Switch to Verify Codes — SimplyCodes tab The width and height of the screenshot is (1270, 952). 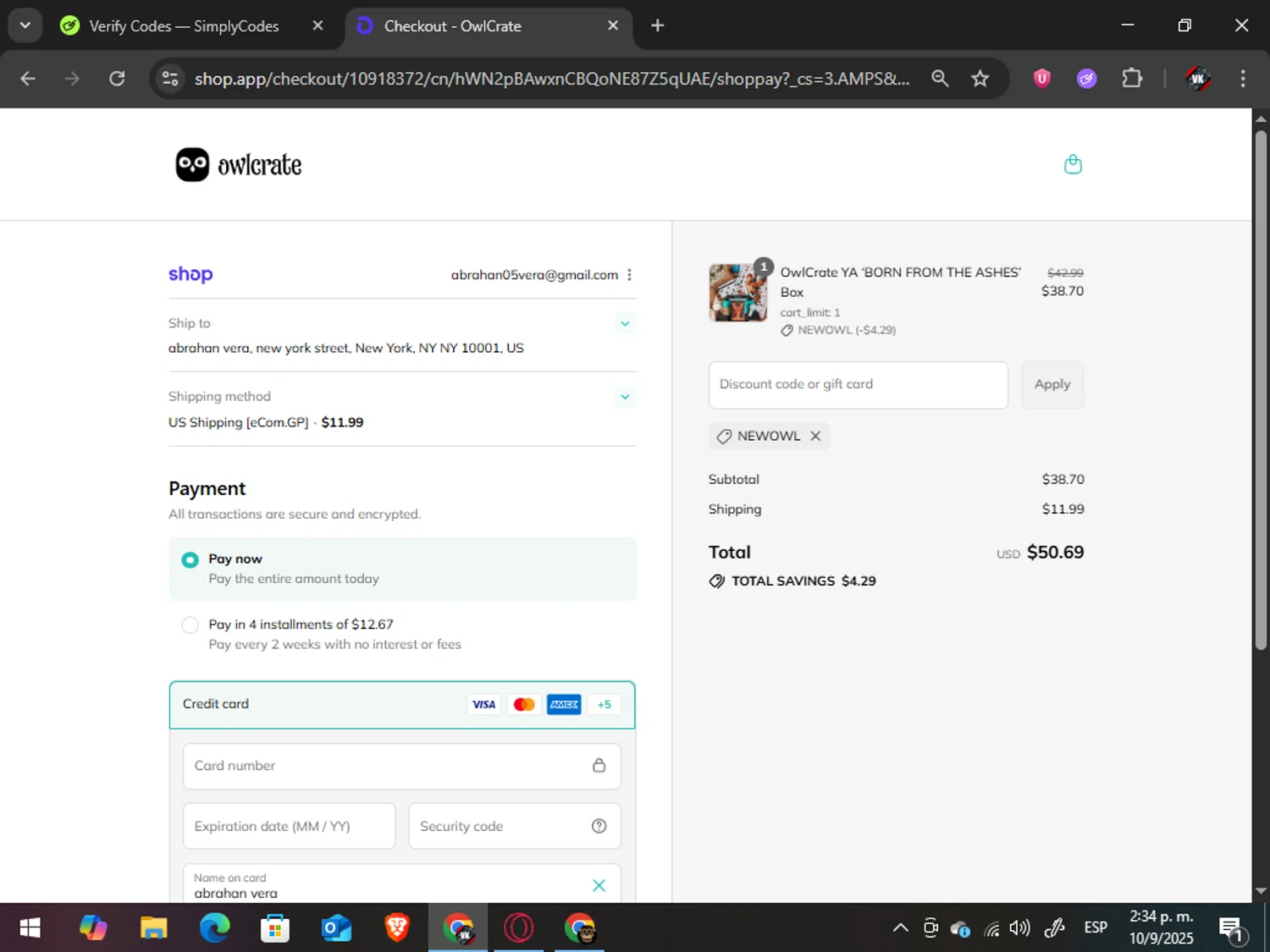click(x=183, y=26)
